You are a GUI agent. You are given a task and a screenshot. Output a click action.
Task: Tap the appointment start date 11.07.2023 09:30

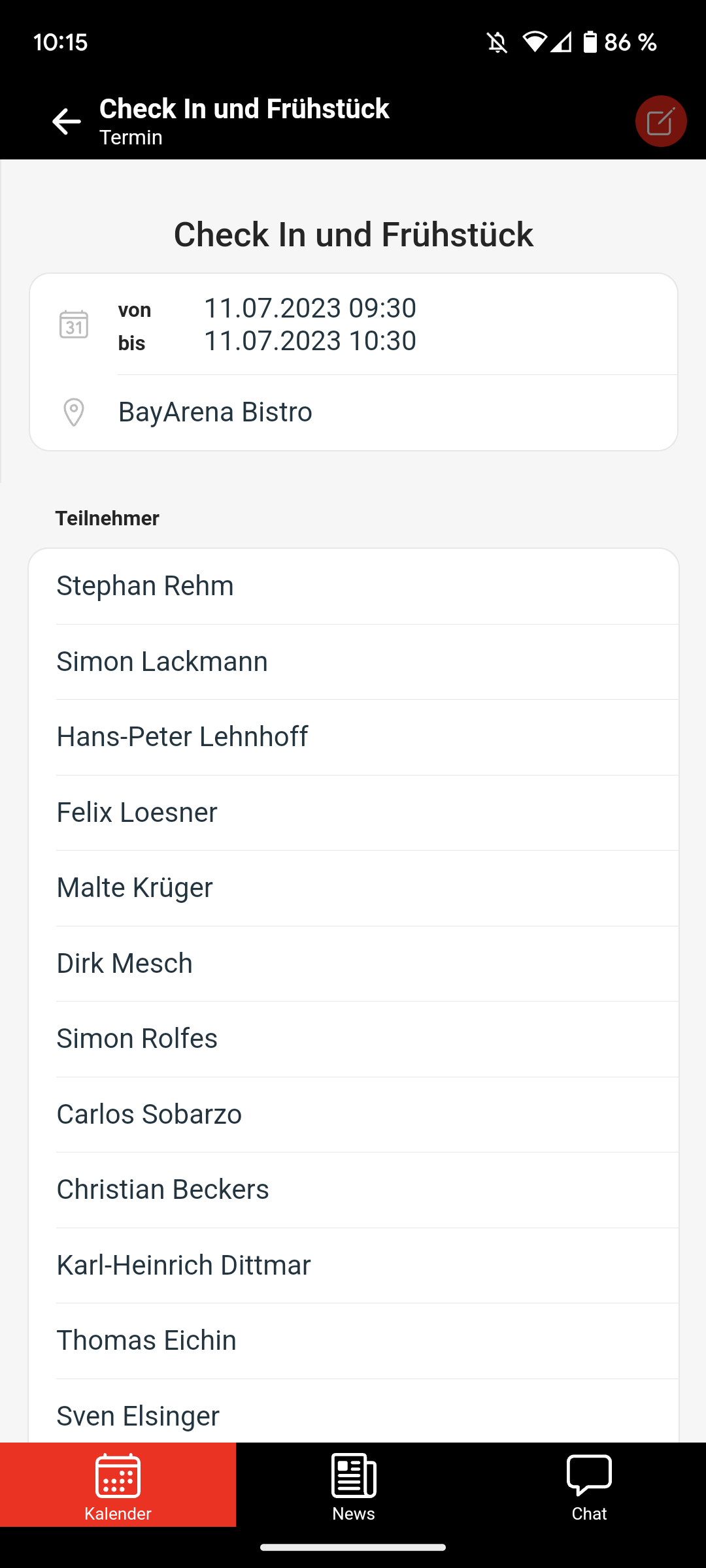(x=310, y=308)
